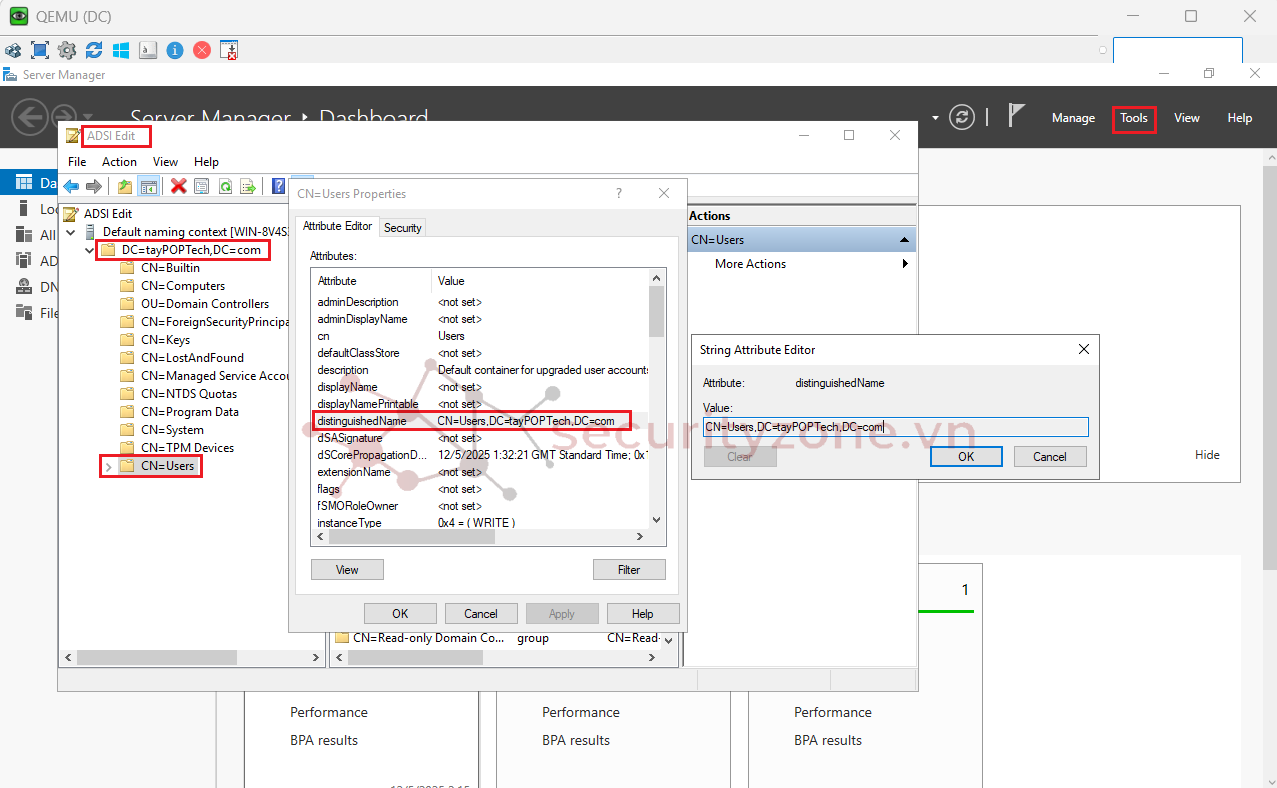Open Server Manager notifications flag
Image resolution: width=1277 pixels, height=788 pixels.
[1016, 116]
